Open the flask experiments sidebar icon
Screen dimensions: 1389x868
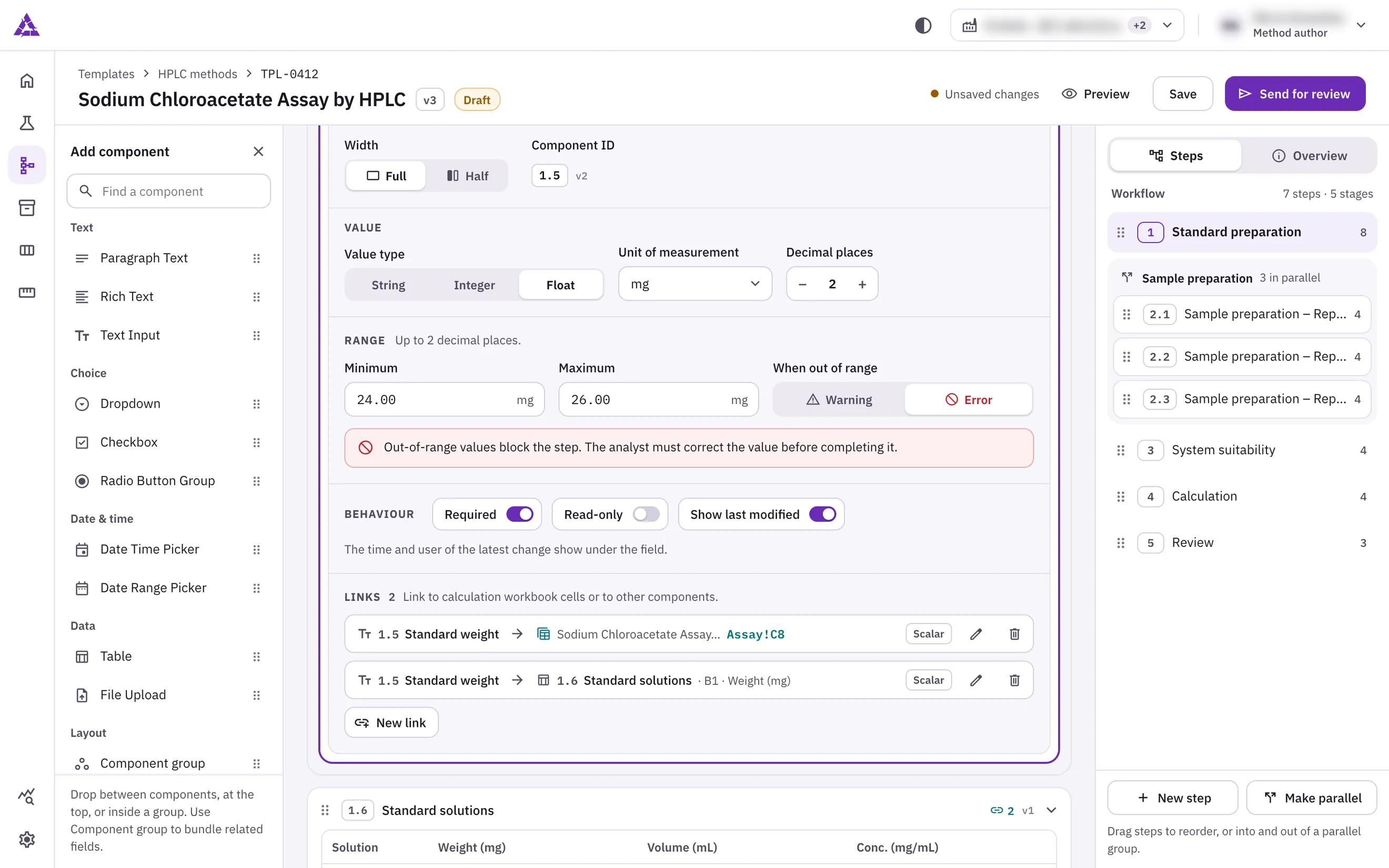pyautogui.click(x=27, y=123)
